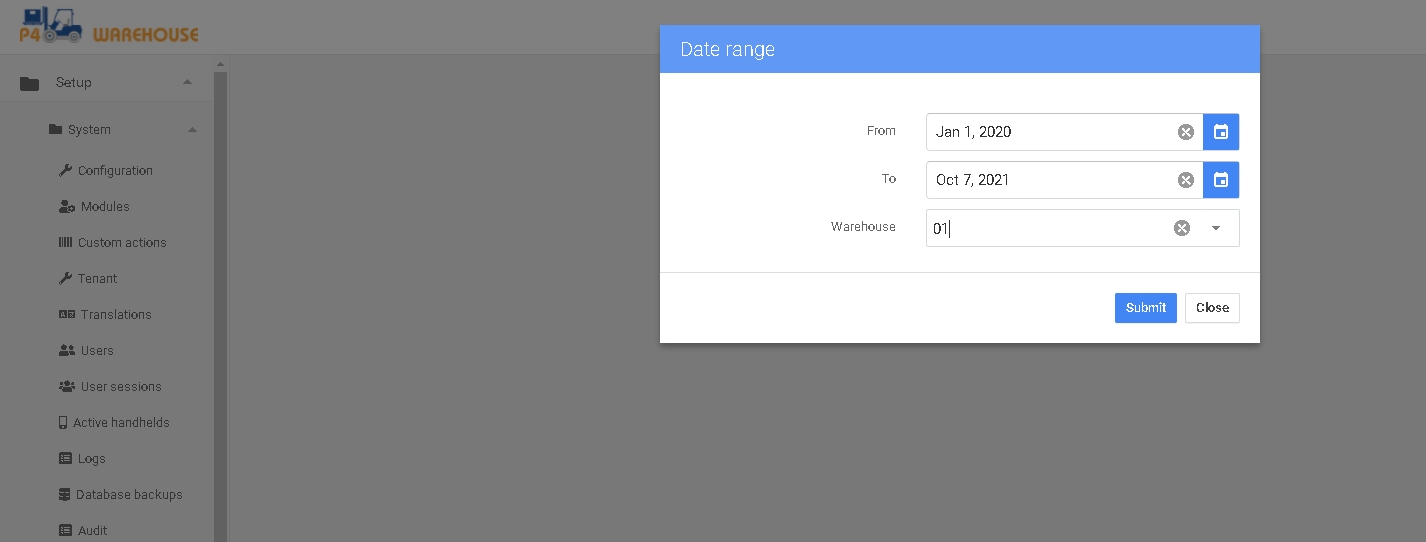
Task: Expand the Warehouse dropdown list
Action: click(1216, 228)
